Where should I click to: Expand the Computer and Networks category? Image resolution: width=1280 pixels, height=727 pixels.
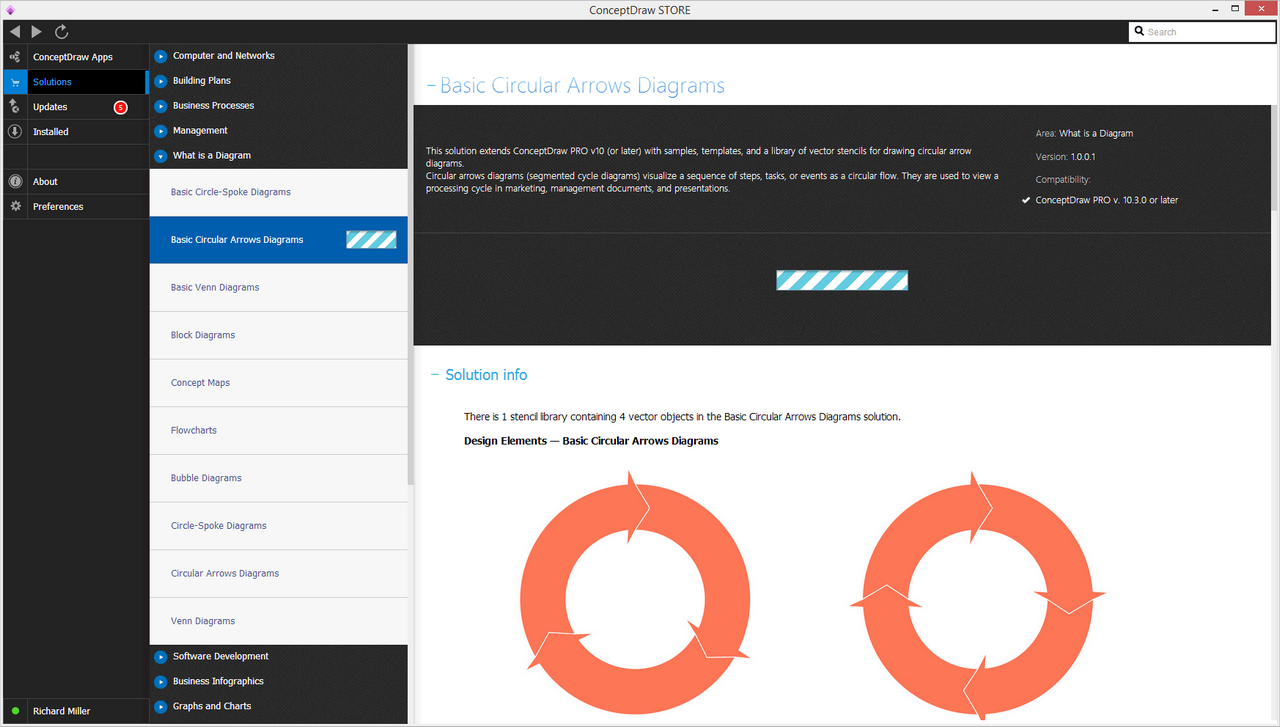click(x=160, y=56)
